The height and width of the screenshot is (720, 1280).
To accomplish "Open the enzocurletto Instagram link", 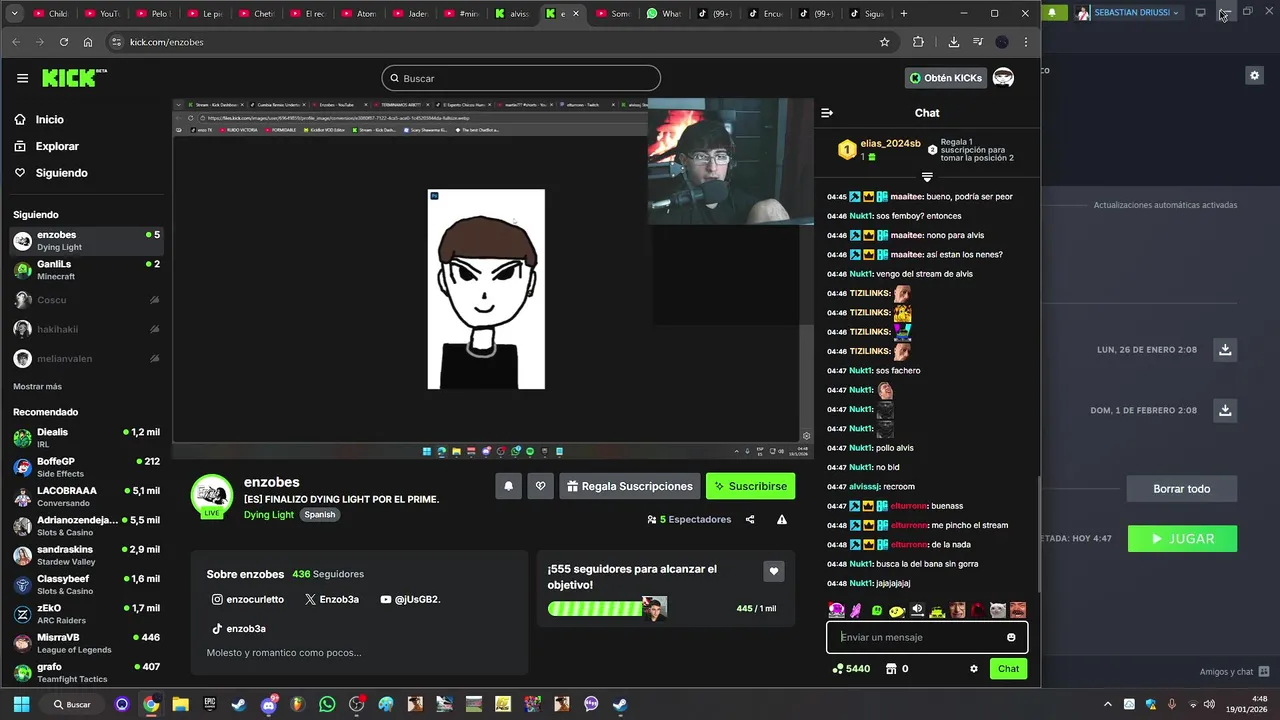I will (x=248, y=599).
